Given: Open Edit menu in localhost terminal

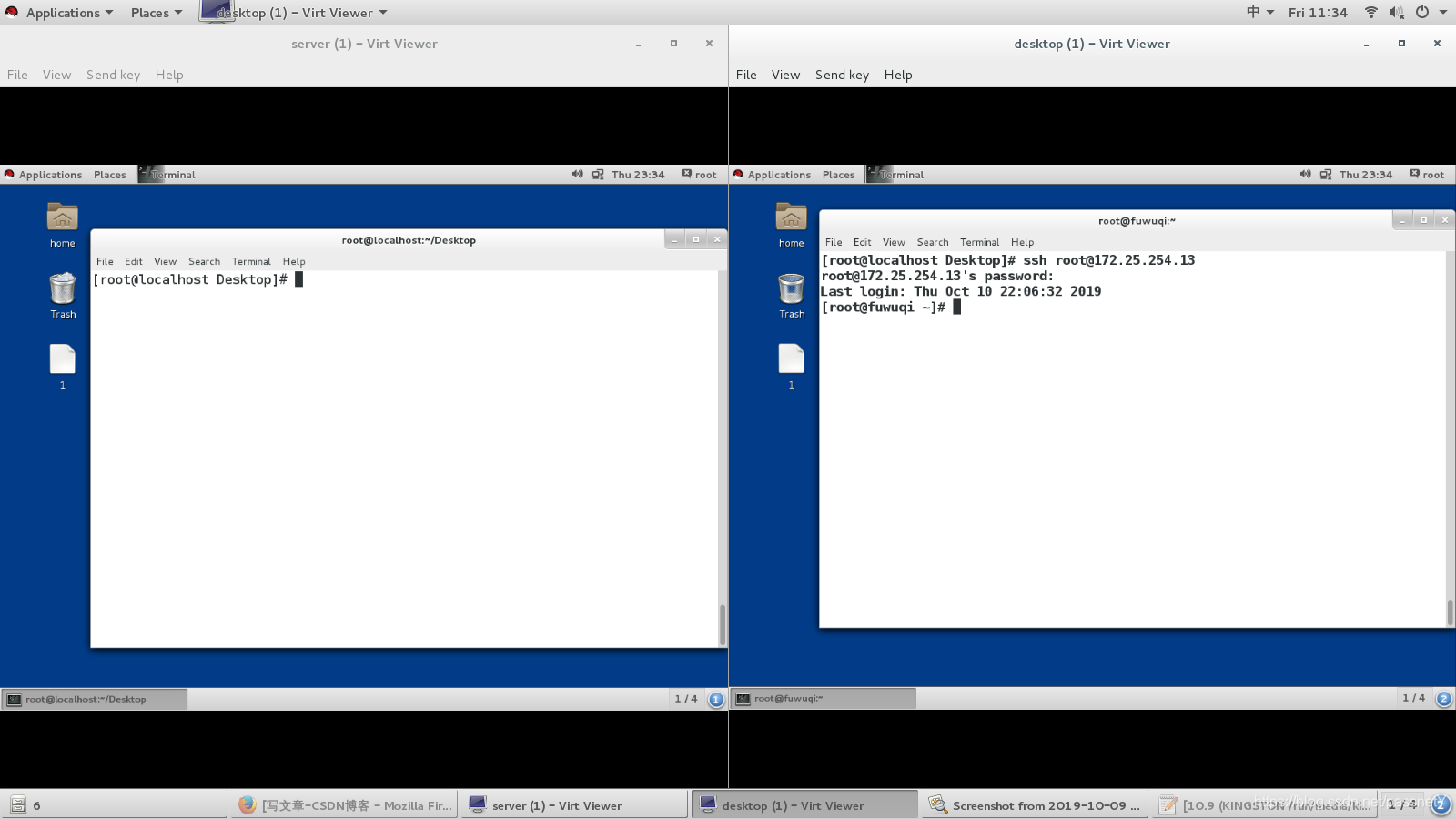Looking at the screenshot, I should tap(134, 261).
